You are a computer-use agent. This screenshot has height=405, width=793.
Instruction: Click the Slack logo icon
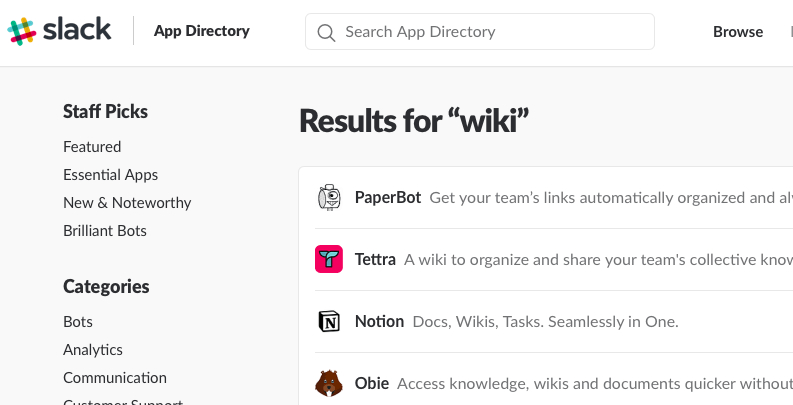tap(22, 31)
